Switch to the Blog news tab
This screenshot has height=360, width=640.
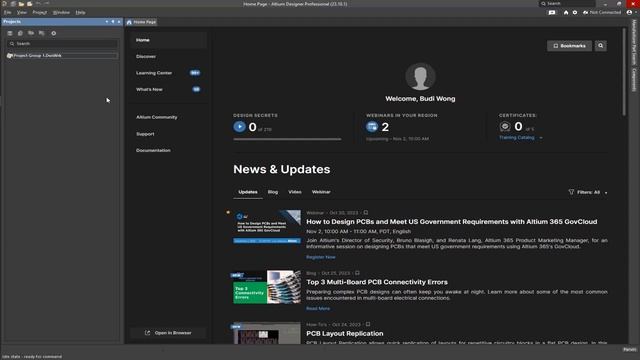point(273,192)
